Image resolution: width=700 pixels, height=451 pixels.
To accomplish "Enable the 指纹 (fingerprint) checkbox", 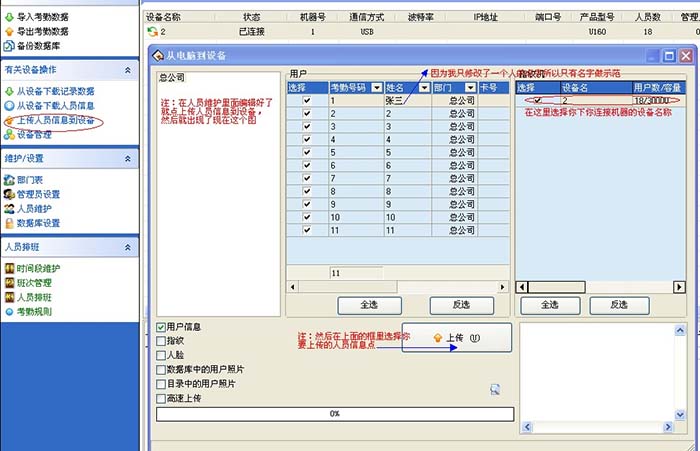I will click(x=161, y=341).
